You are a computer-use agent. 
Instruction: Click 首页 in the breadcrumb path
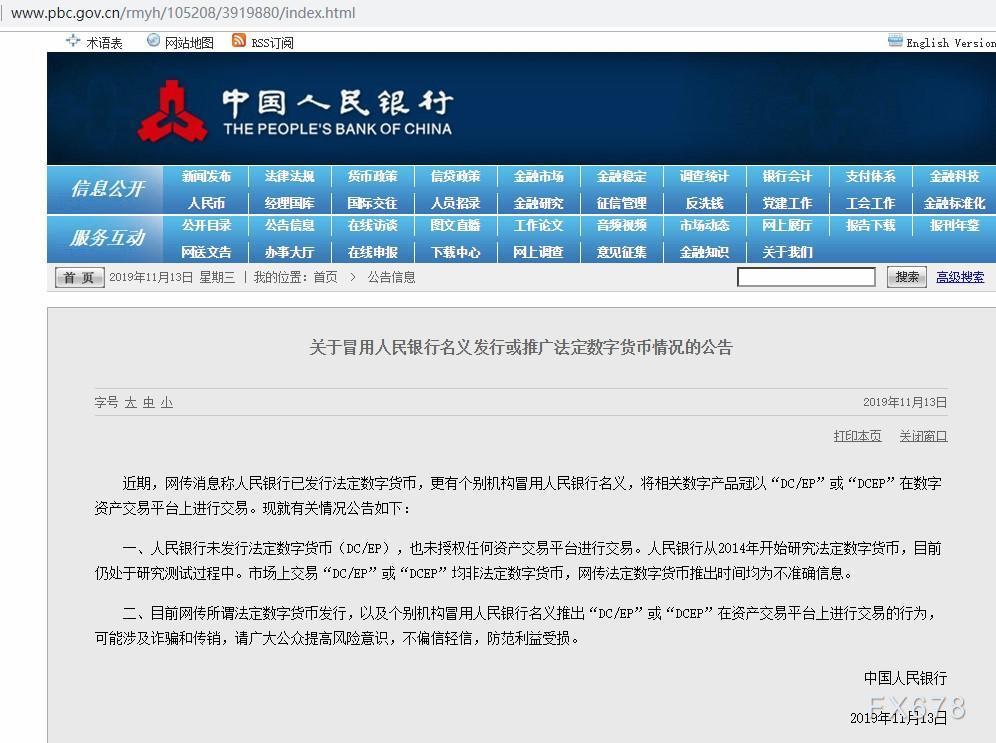(326, 278)
